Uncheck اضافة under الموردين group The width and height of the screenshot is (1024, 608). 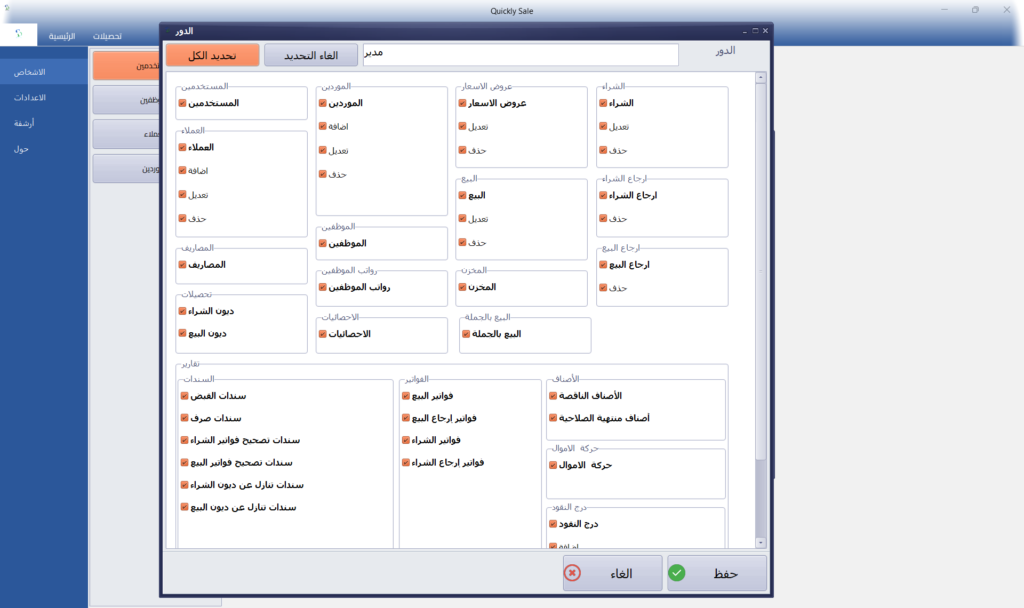[x=323, y=127]
